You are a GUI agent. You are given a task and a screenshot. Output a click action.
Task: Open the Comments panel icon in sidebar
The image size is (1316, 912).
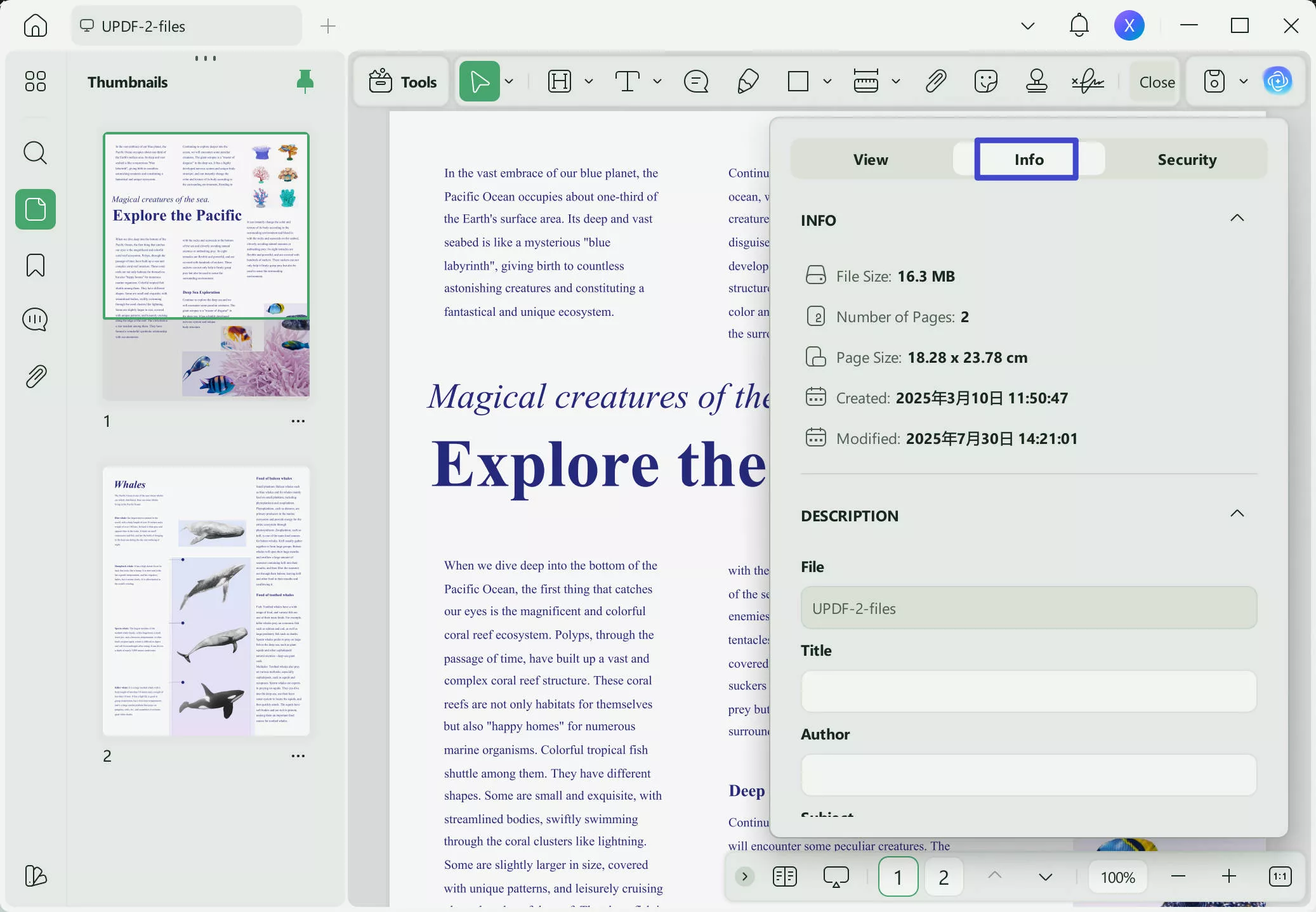[36, 320]
